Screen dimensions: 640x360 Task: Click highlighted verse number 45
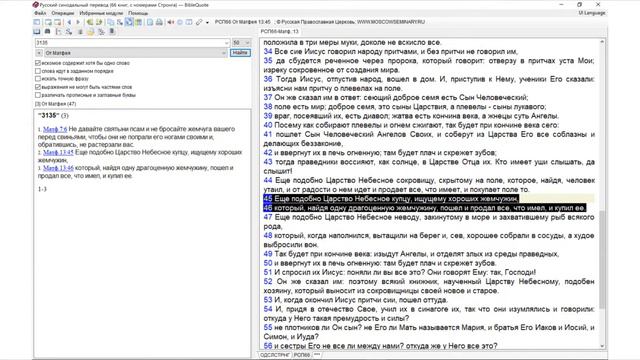click(268, 199)
